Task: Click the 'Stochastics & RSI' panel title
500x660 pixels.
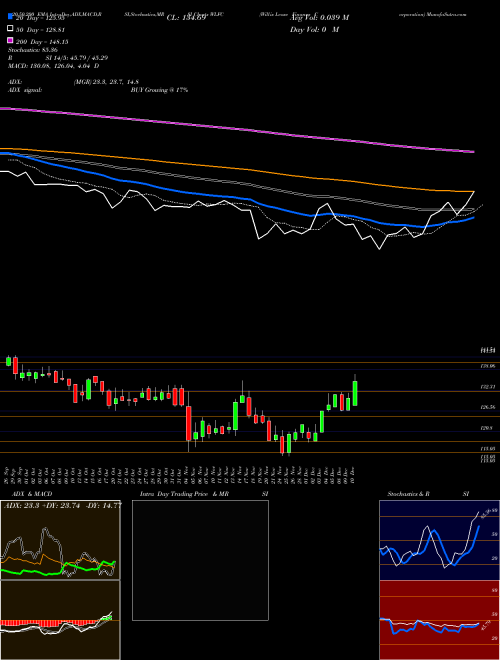Action: click(x=428, y=494)
